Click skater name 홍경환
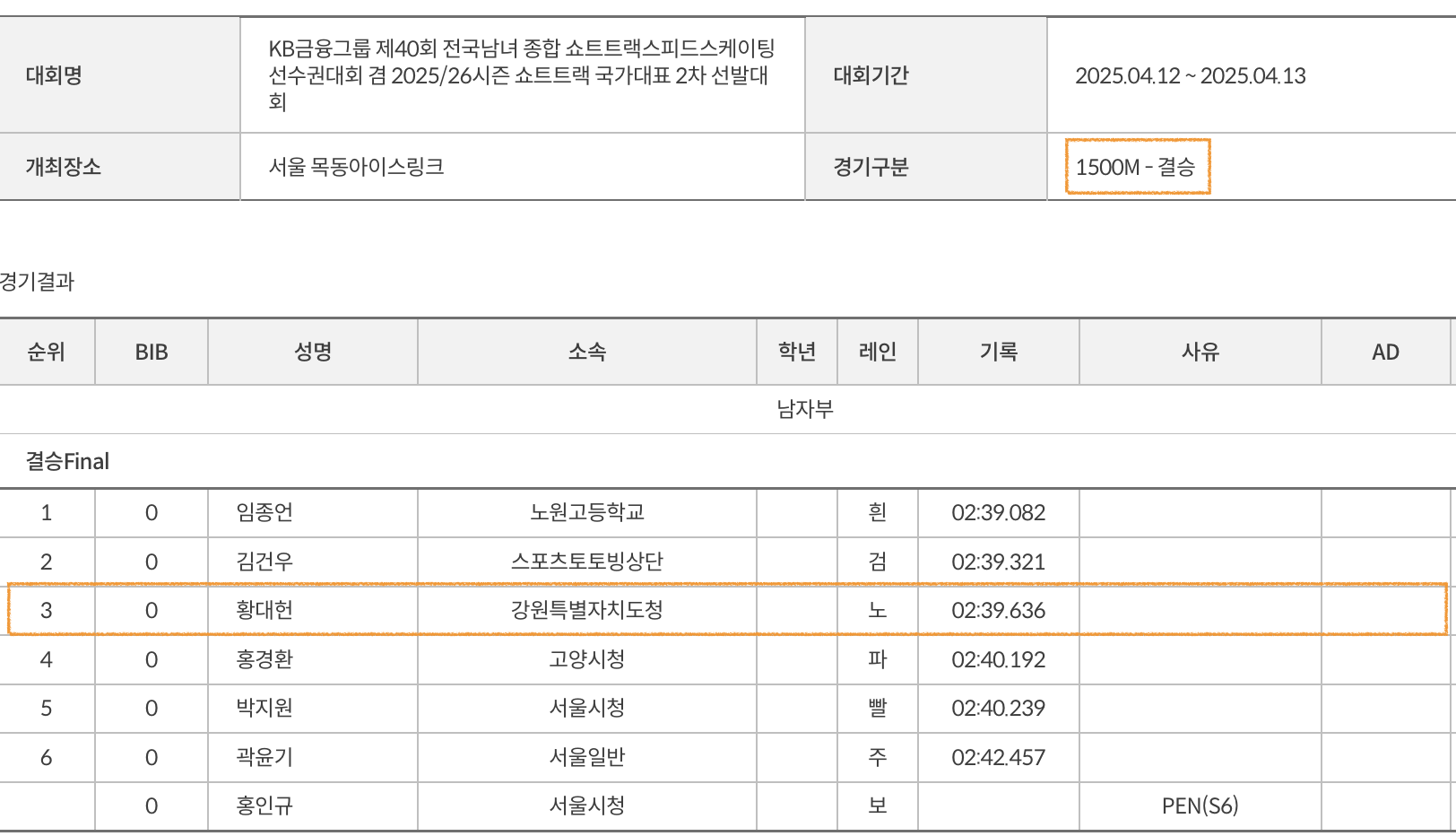 click(264, 659)
